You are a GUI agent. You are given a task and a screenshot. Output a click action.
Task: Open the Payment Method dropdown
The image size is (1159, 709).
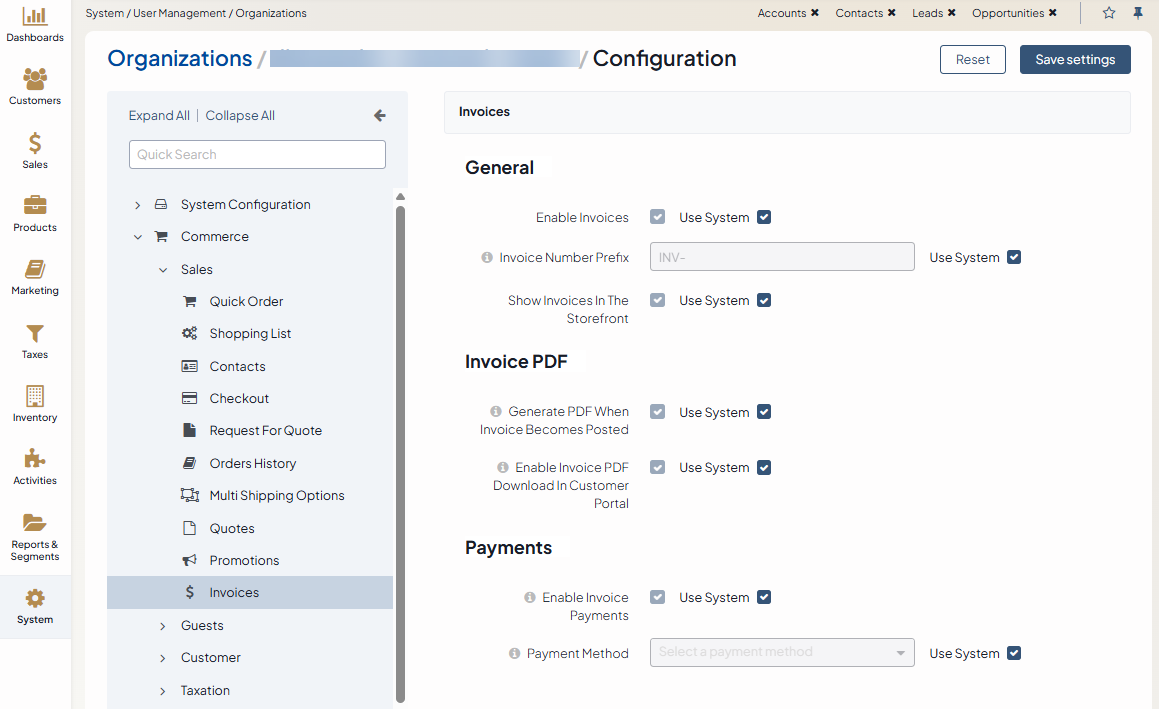point(782,653)
